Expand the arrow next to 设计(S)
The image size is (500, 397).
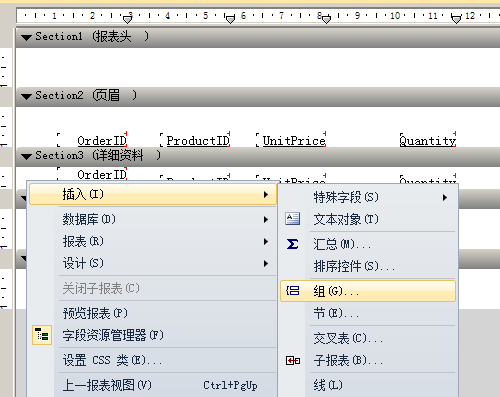click(x=266, y=264)
